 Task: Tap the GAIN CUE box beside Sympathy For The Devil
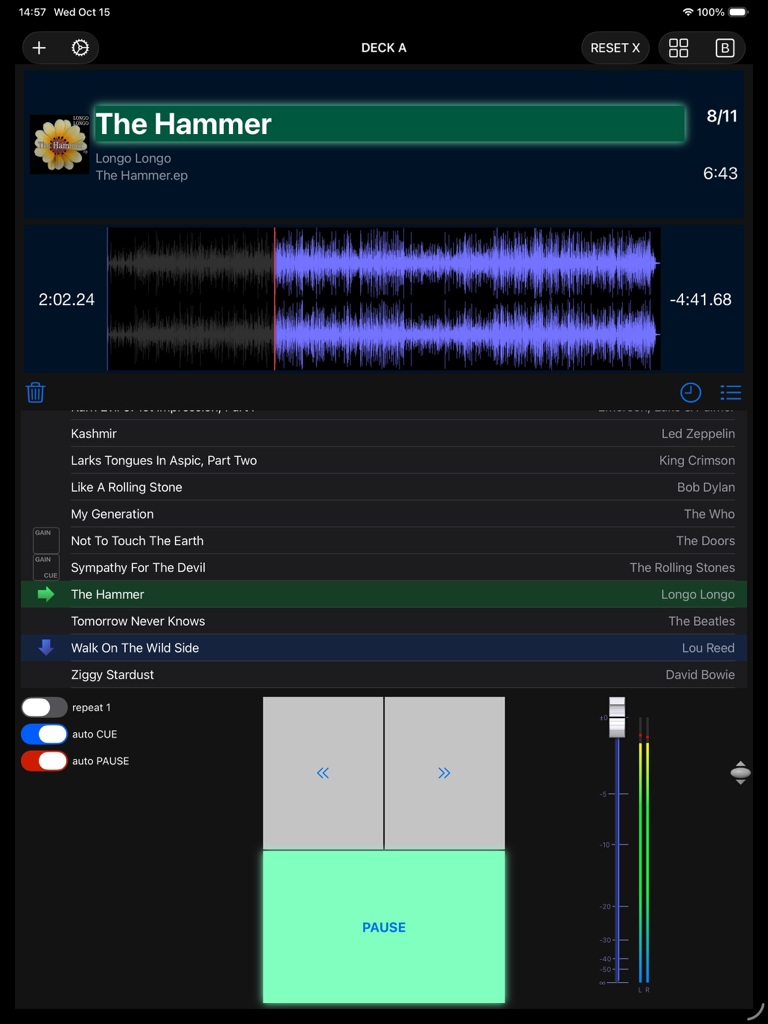[x=46, y=568]
